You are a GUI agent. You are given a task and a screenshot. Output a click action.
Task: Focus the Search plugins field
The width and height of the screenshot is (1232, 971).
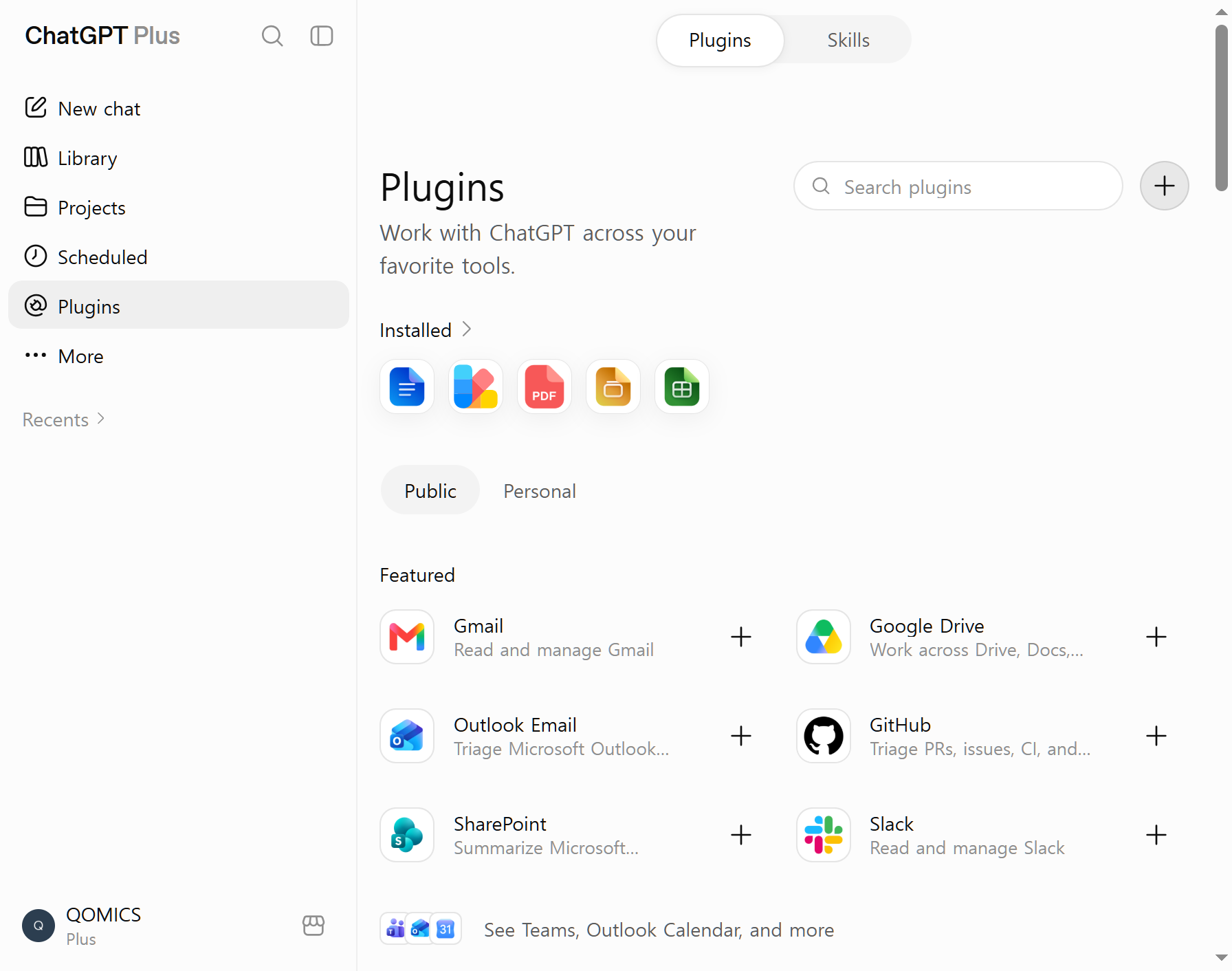(958, 186)
